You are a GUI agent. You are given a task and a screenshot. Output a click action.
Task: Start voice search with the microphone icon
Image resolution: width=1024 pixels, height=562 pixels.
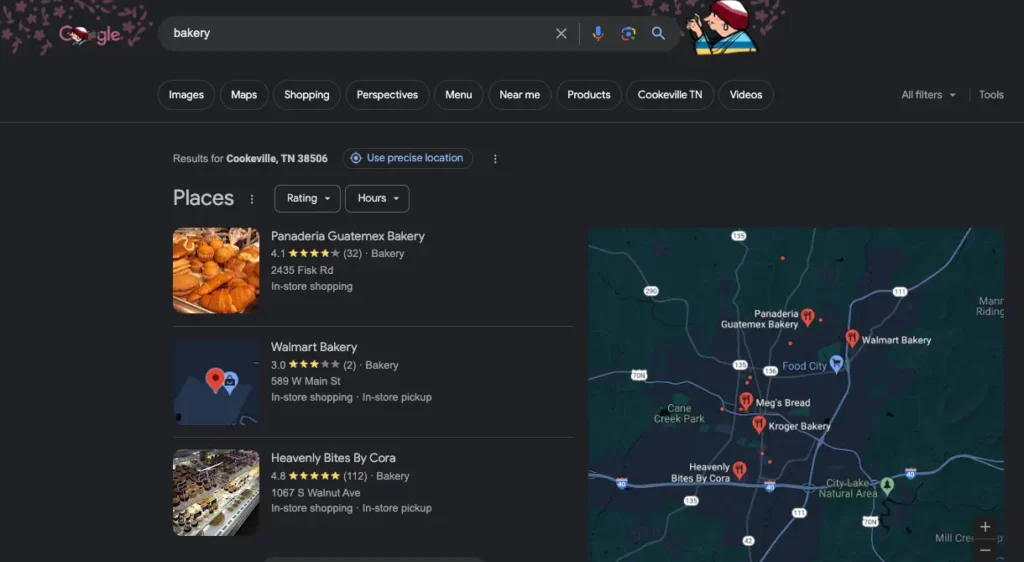click(598, 33)
